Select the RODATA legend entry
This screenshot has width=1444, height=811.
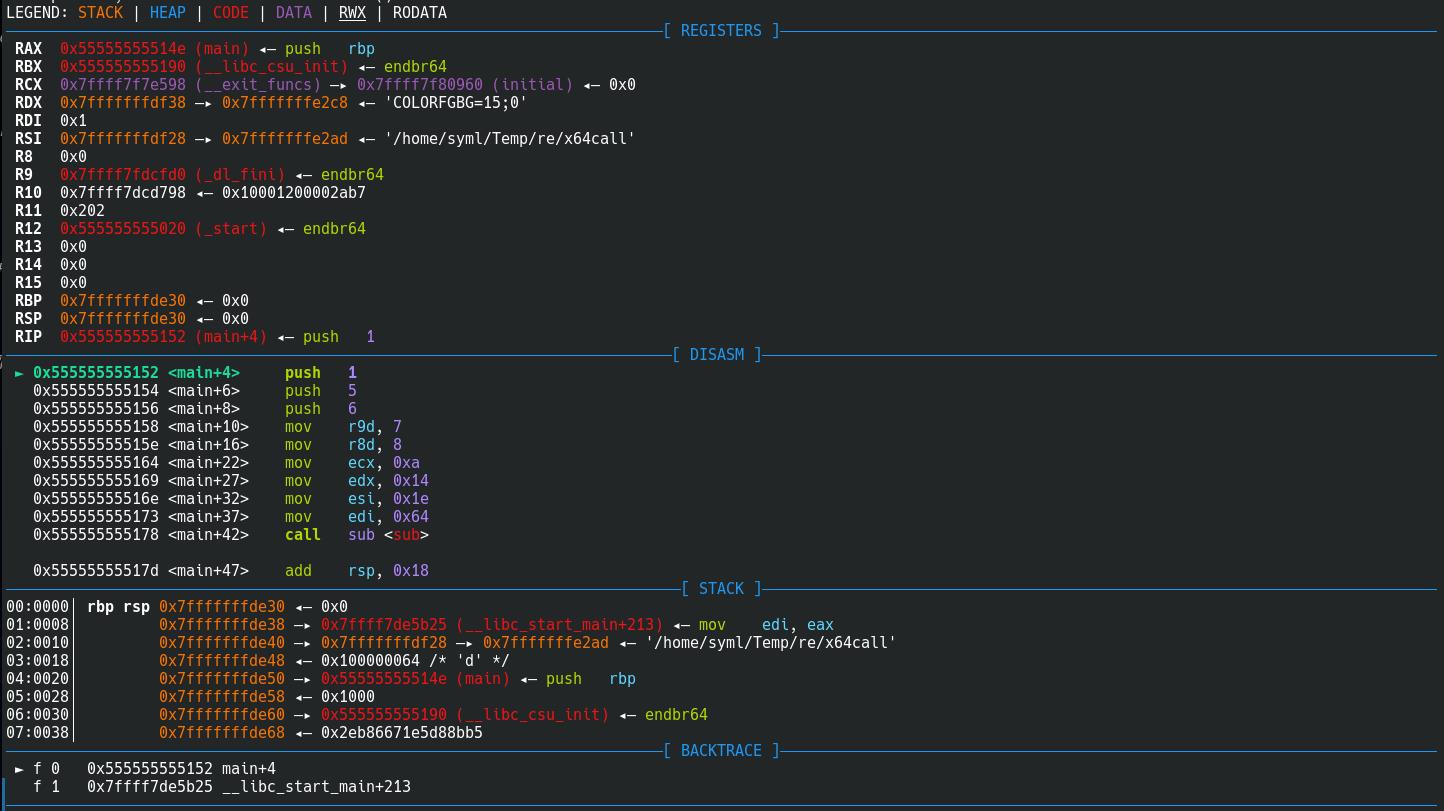(419, 13)
